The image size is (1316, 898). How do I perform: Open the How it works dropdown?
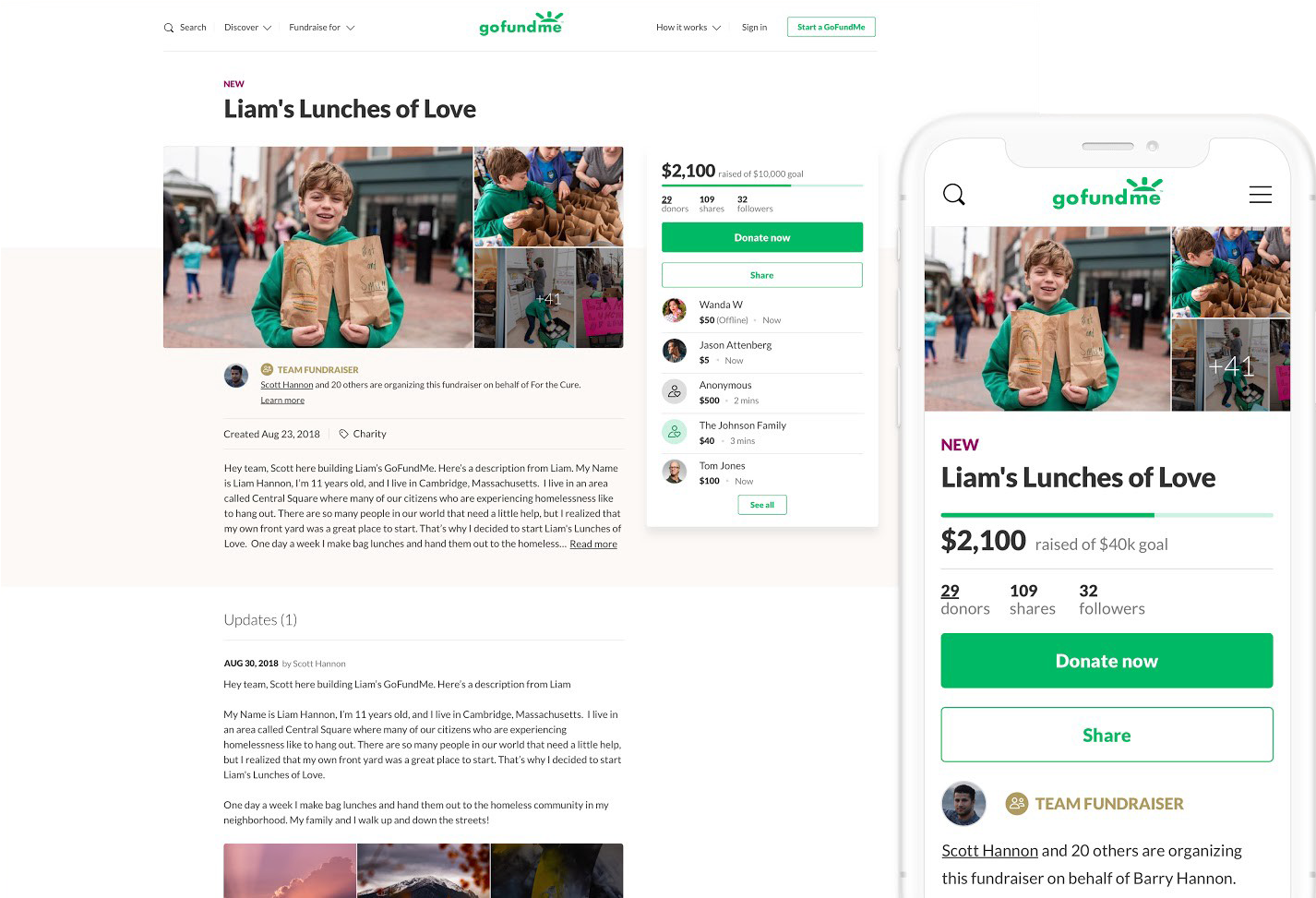point(688,28)
